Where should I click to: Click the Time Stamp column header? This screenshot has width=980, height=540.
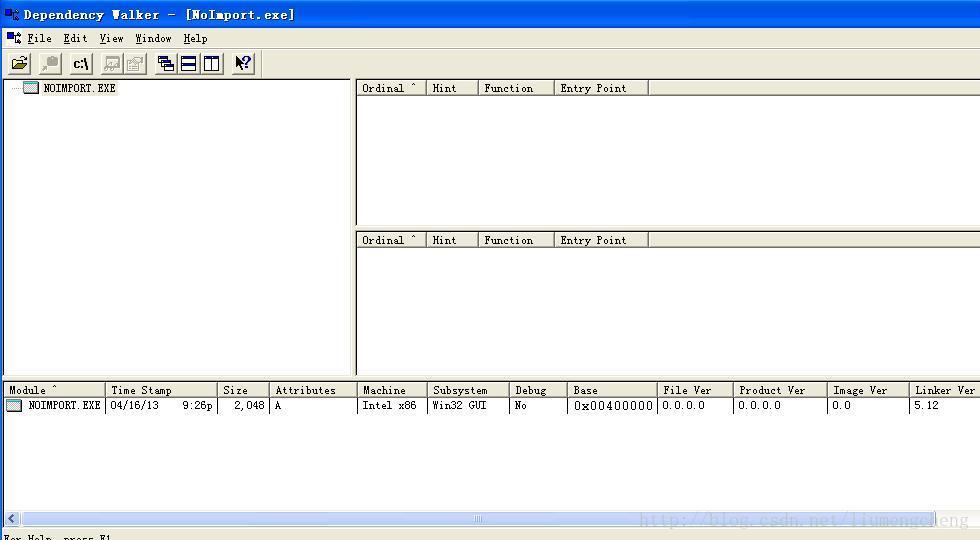[161, 390]
